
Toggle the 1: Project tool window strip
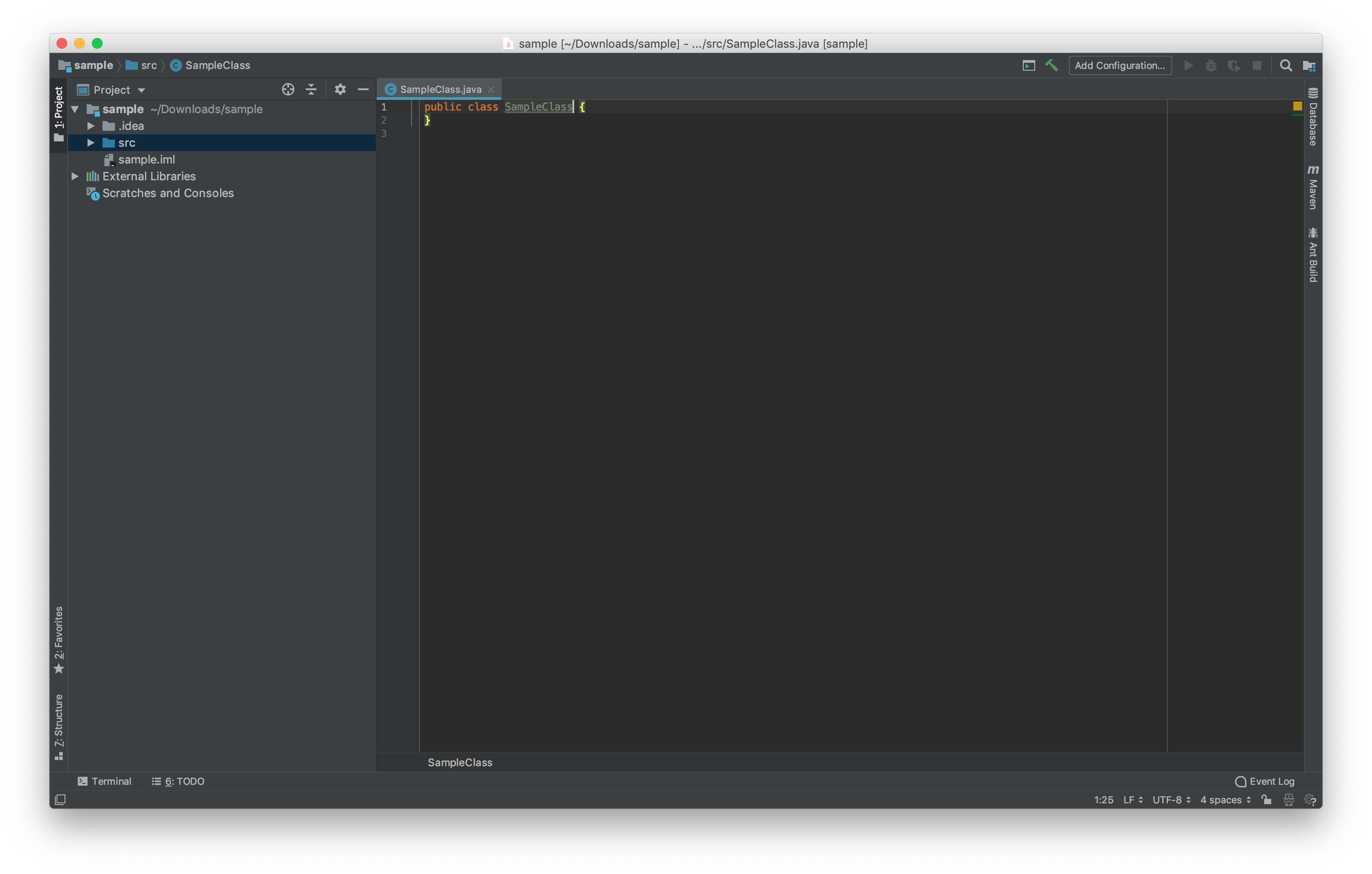click(58, 114)
